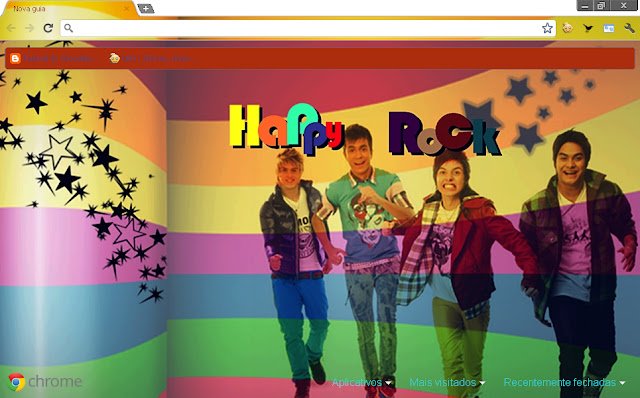Open a new tab with plus button

146,9
